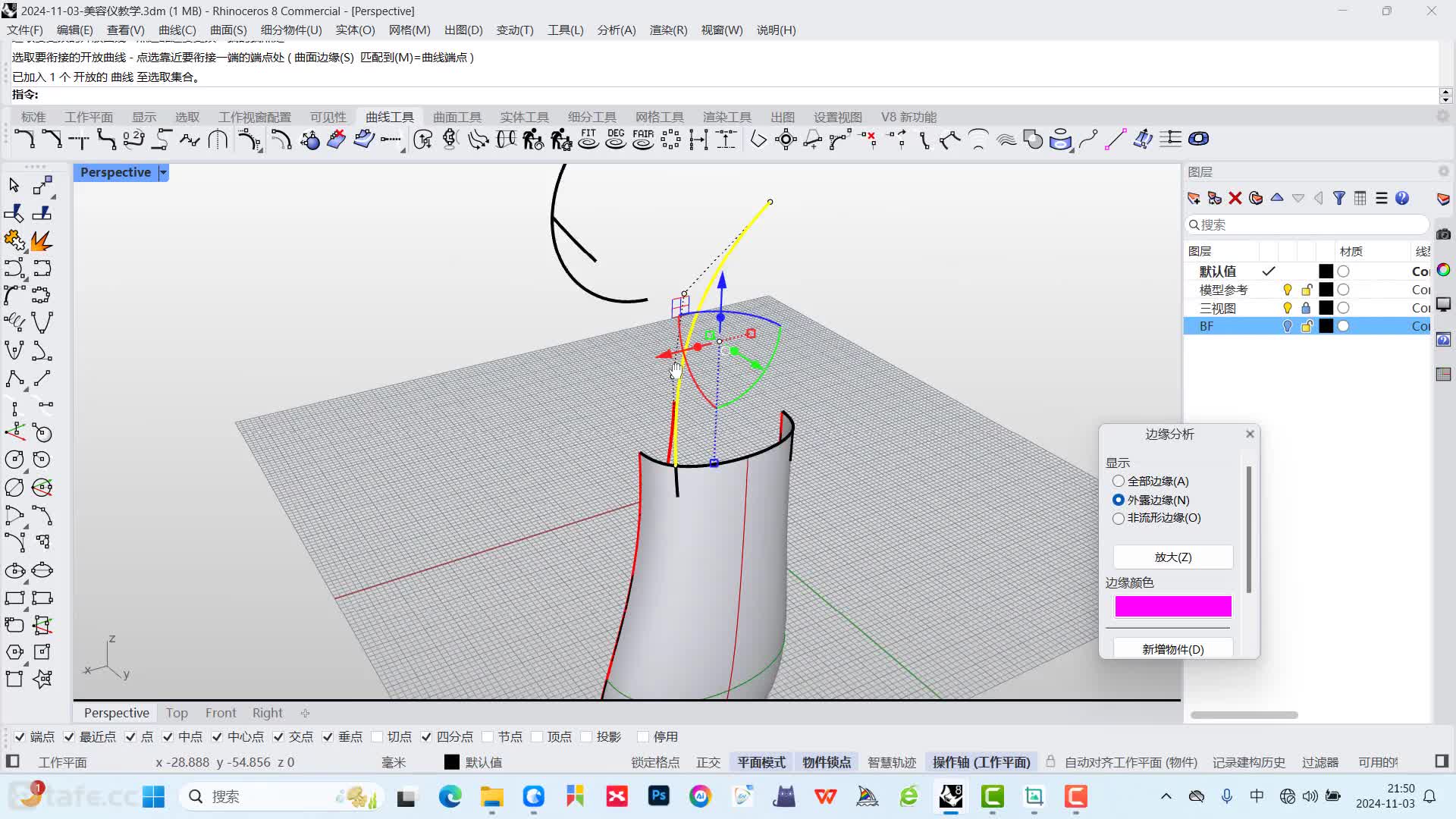Click the layer columns table icon
Viewport: 1456px width, 819px height.
1360,198
